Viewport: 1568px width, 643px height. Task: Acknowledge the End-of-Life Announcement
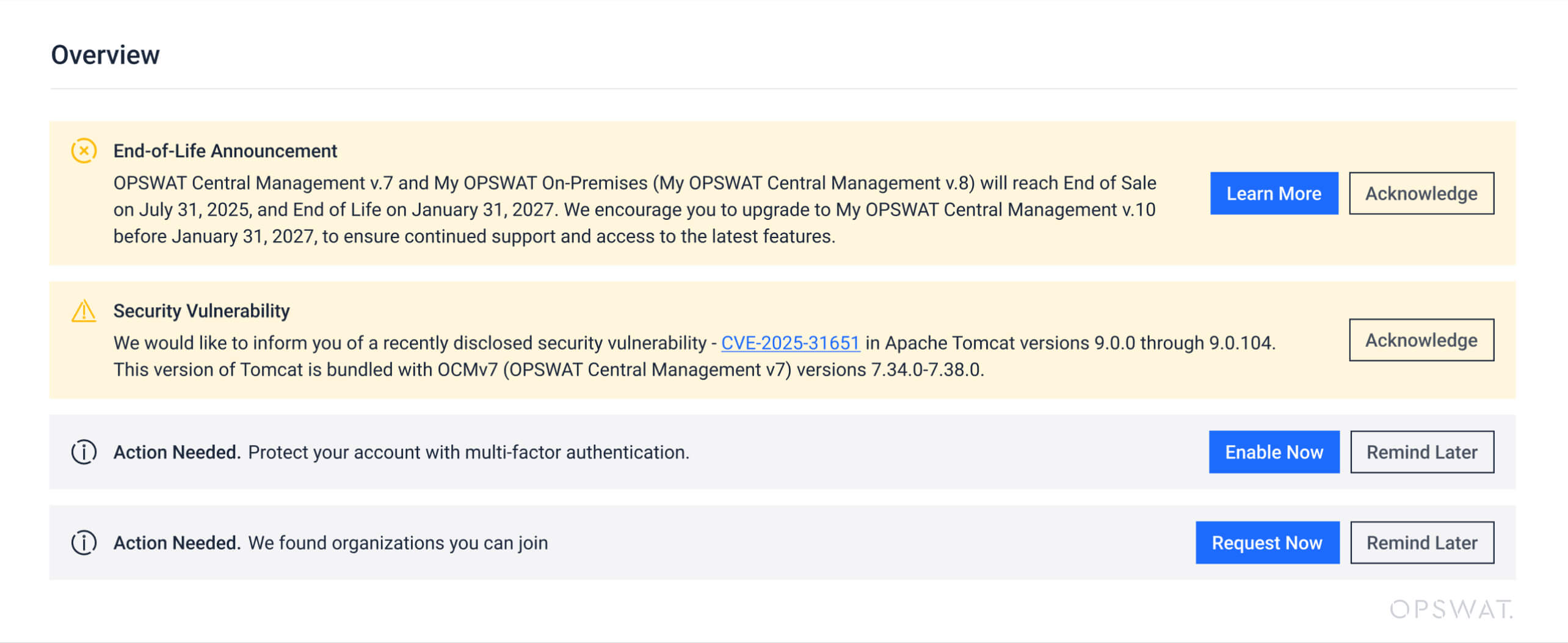(x=1421, y=194)
